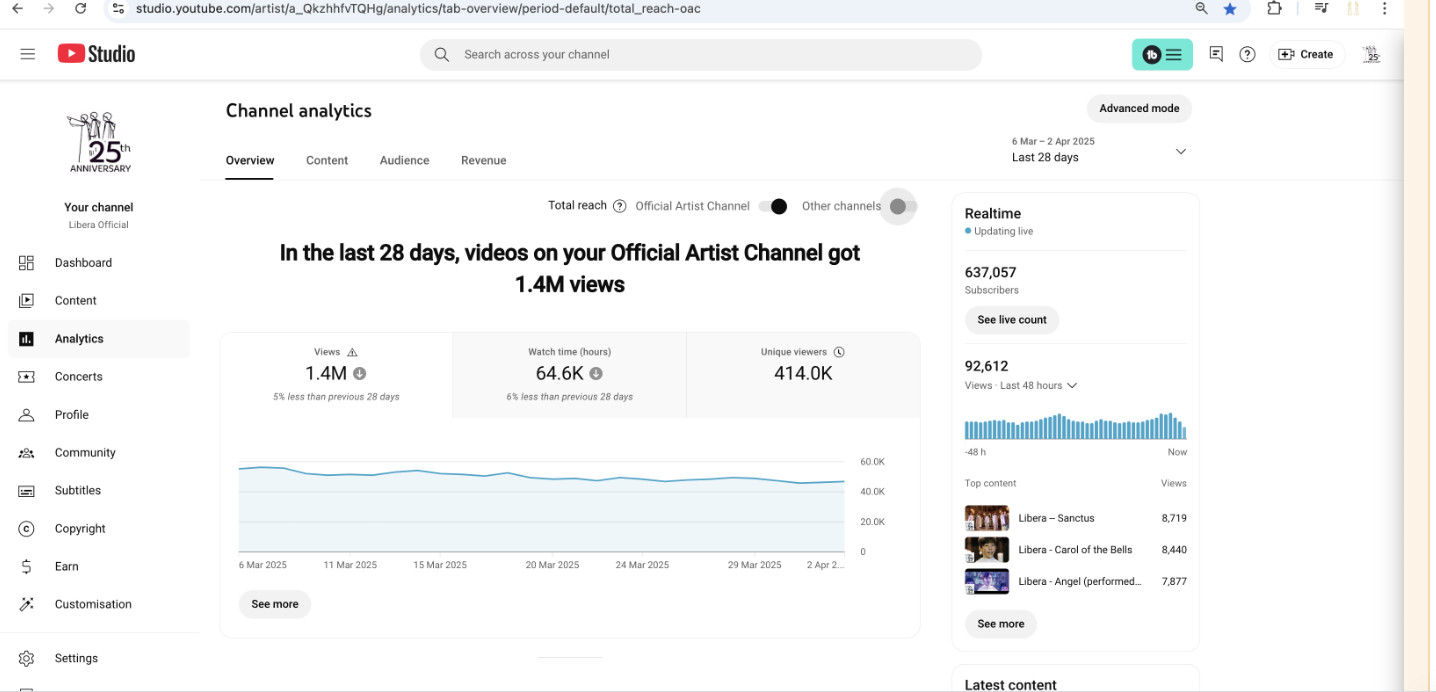Screen dimensions: 1436x692
Task: Click the See live count button
Action: coord(1011,320)
